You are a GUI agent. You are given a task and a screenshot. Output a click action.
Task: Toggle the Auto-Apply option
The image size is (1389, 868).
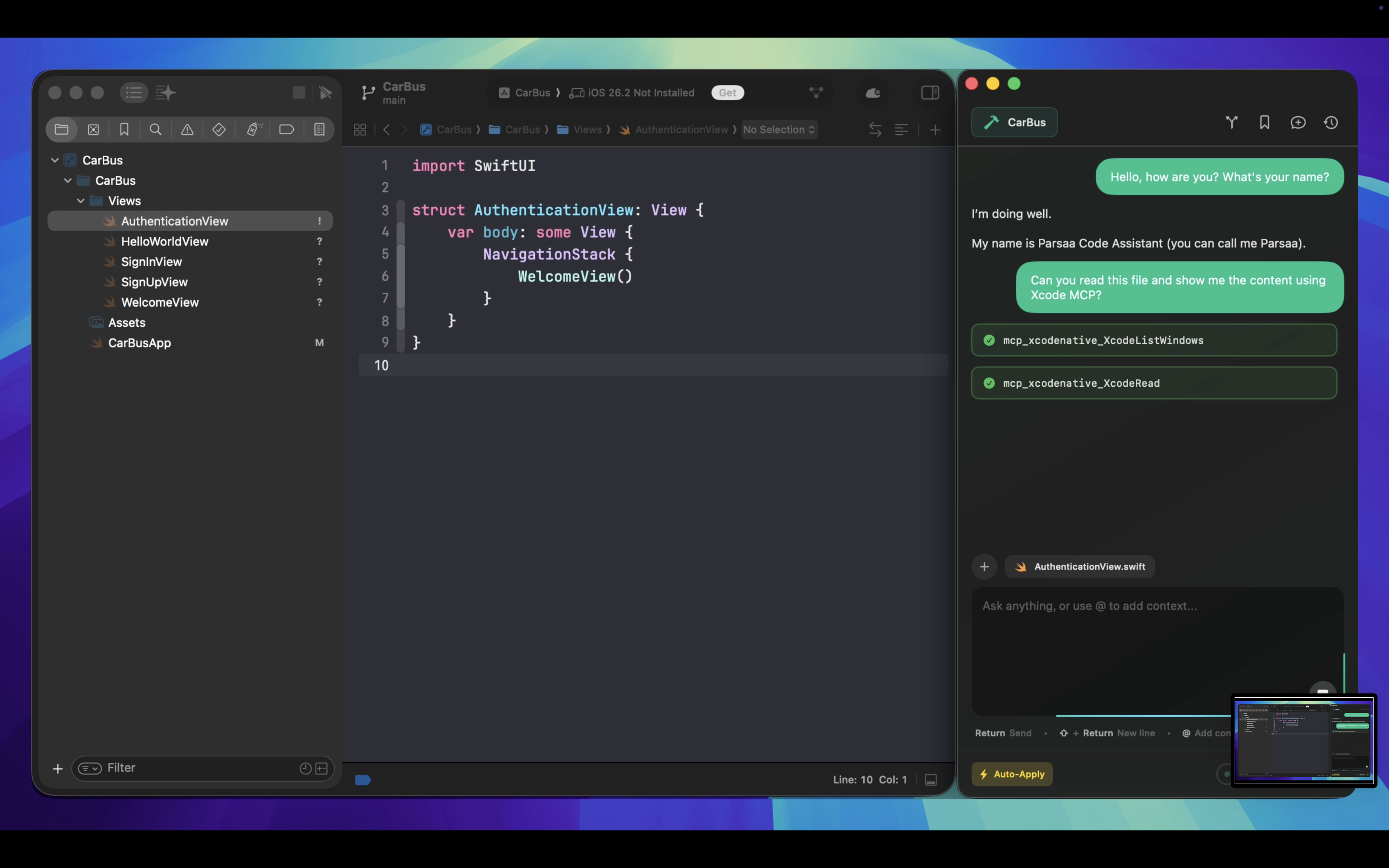click(x=1012, y=774)
